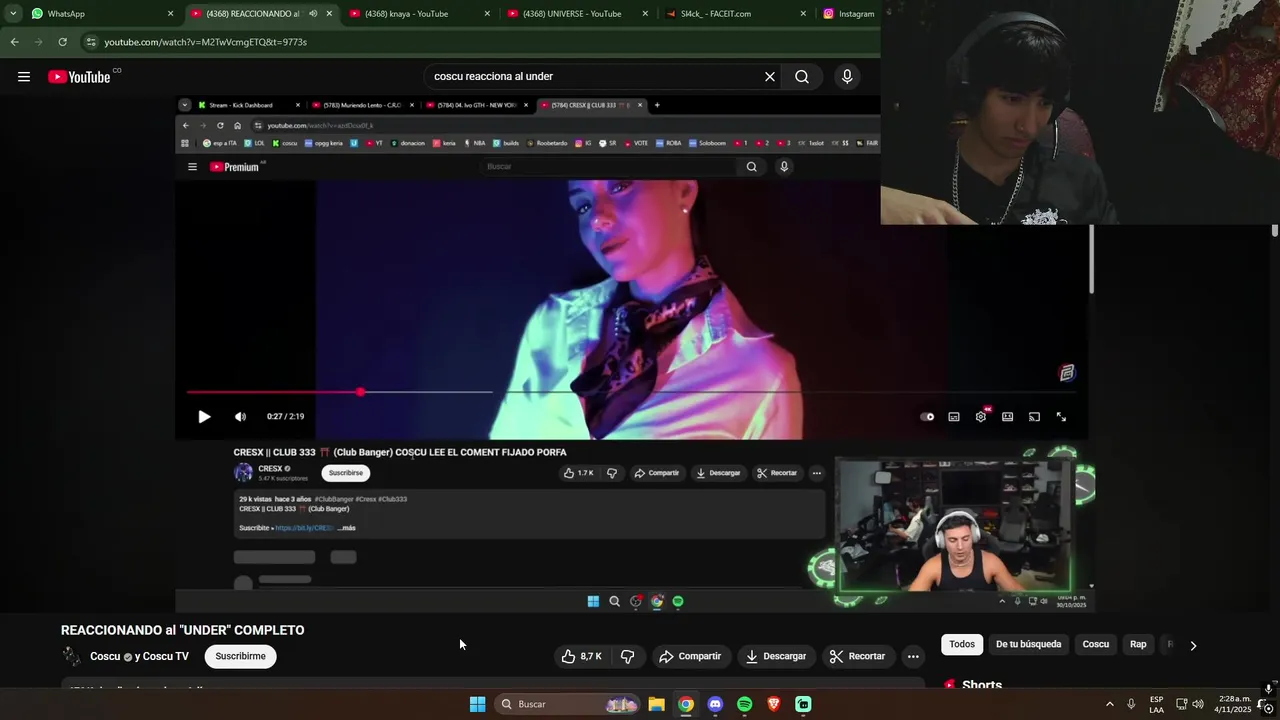Image resolution: width=1280 pixels, height=720 pixels.
Task: Open the Windows Start menu
Action: coord(478,704)
